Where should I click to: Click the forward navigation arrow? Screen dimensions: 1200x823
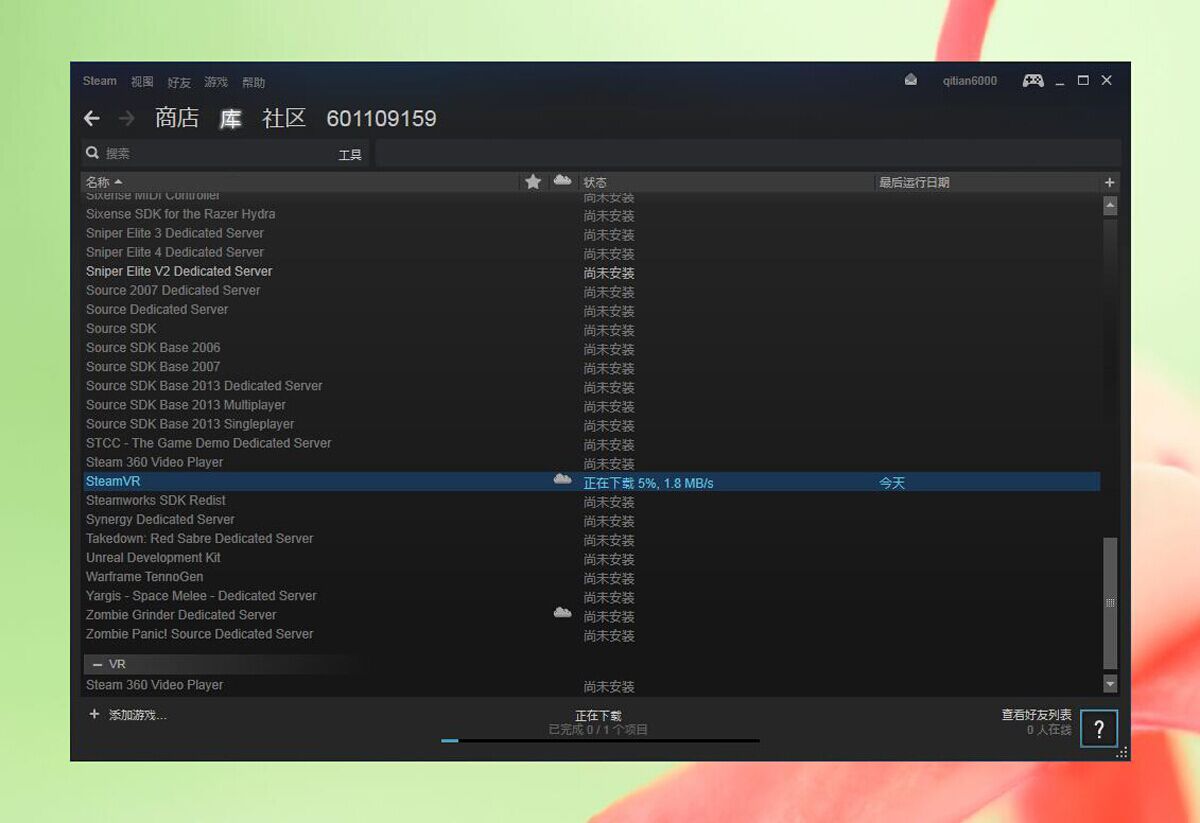(126, 119)
